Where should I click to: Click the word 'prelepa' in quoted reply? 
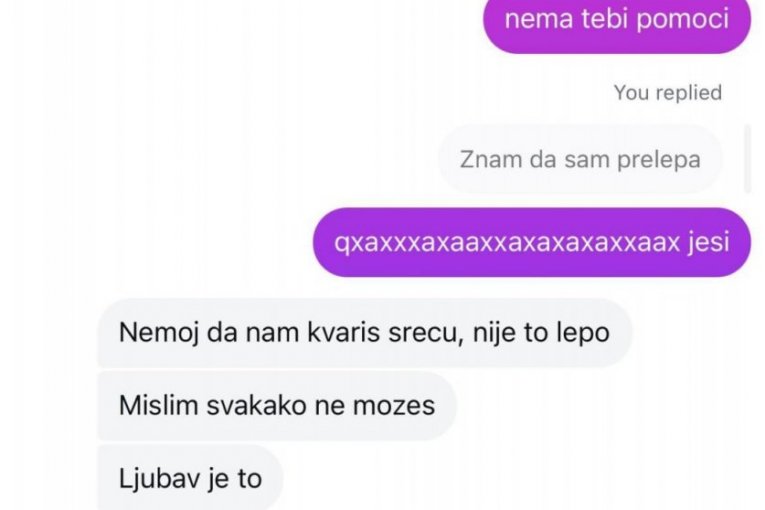[x=659, y=160]
